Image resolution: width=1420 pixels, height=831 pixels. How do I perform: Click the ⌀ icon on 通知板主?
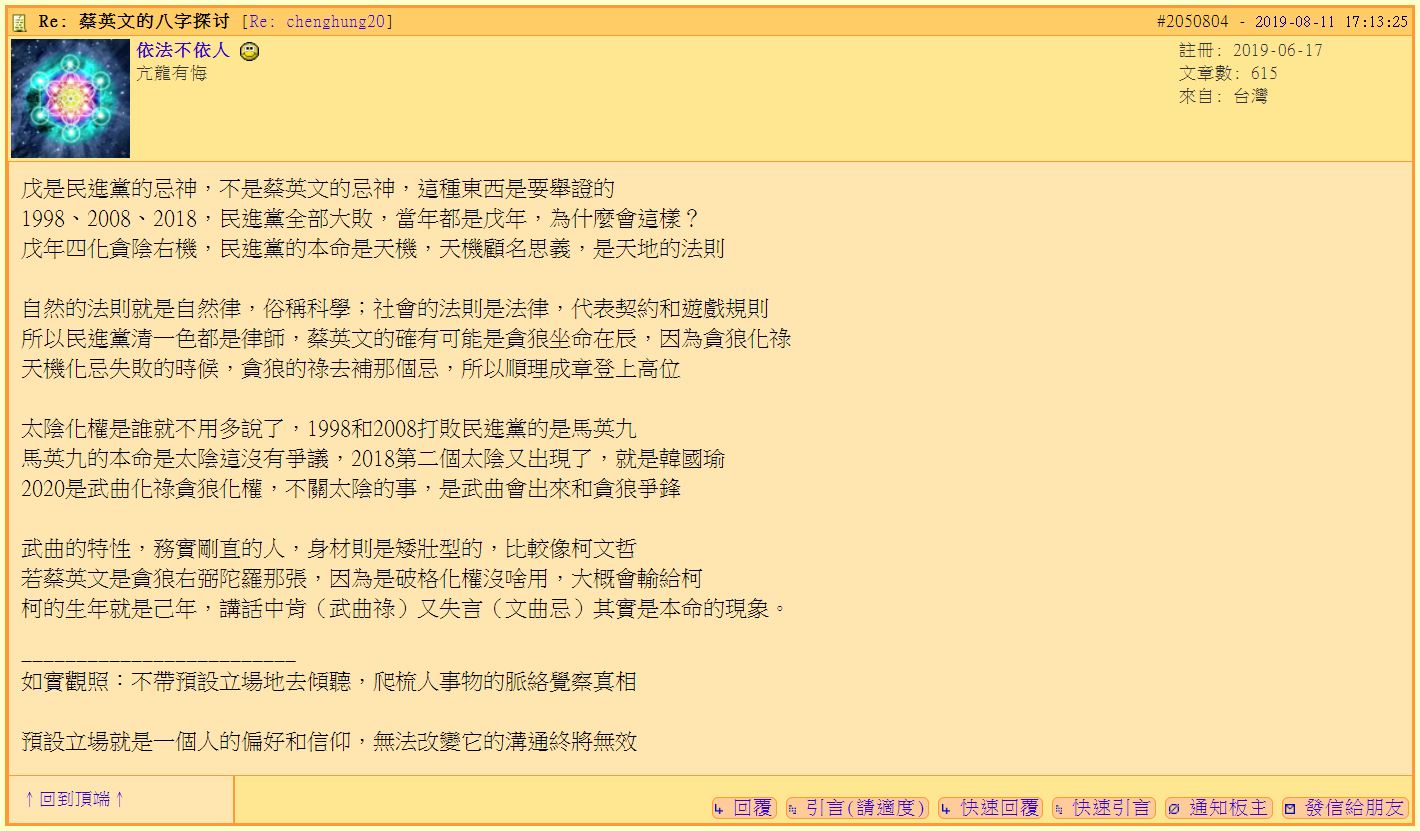(x=1173, y=808)
